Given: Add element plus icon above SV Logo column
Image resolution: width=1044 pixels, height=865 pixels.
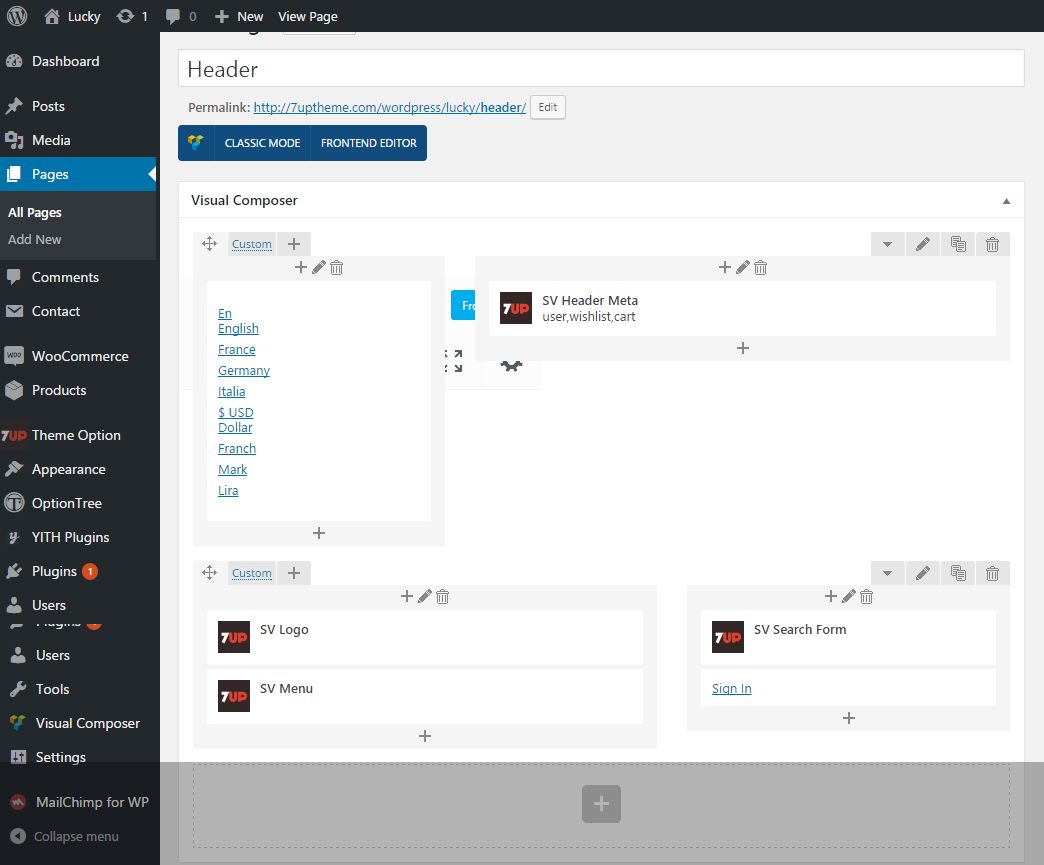Looking at the screenshot, I should [x=407, y=596].
